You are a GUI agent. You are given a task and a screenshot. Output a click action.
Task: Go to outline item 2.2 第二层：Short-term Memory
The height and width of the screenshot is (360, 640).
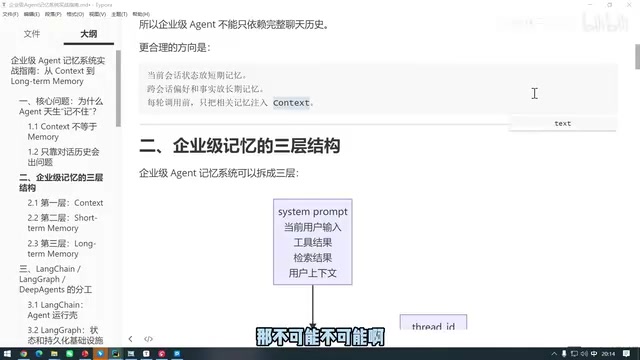(x=62, y=223)
